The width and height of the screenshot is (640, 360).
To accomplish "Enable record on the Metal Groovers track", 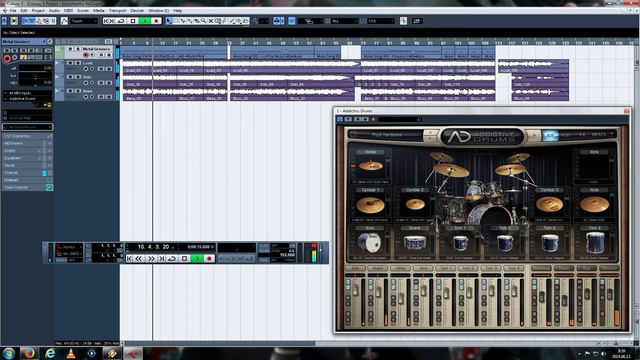I will pos(85,55).
